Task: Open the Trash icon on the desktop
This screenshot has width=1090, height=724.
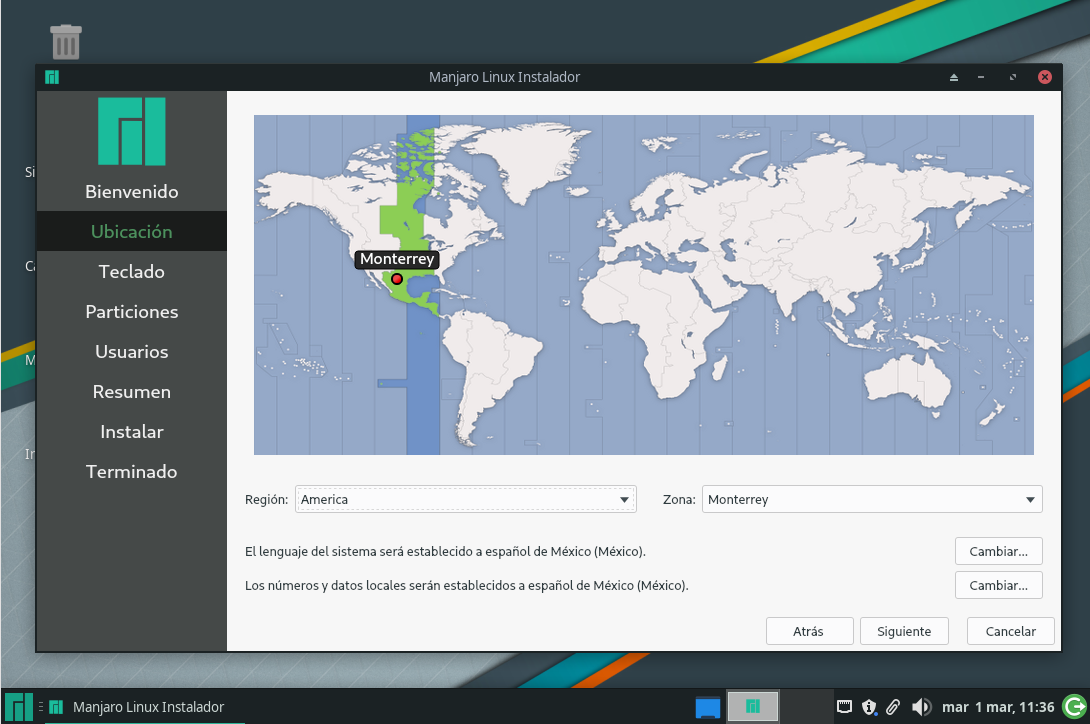Action: point(65,42)
